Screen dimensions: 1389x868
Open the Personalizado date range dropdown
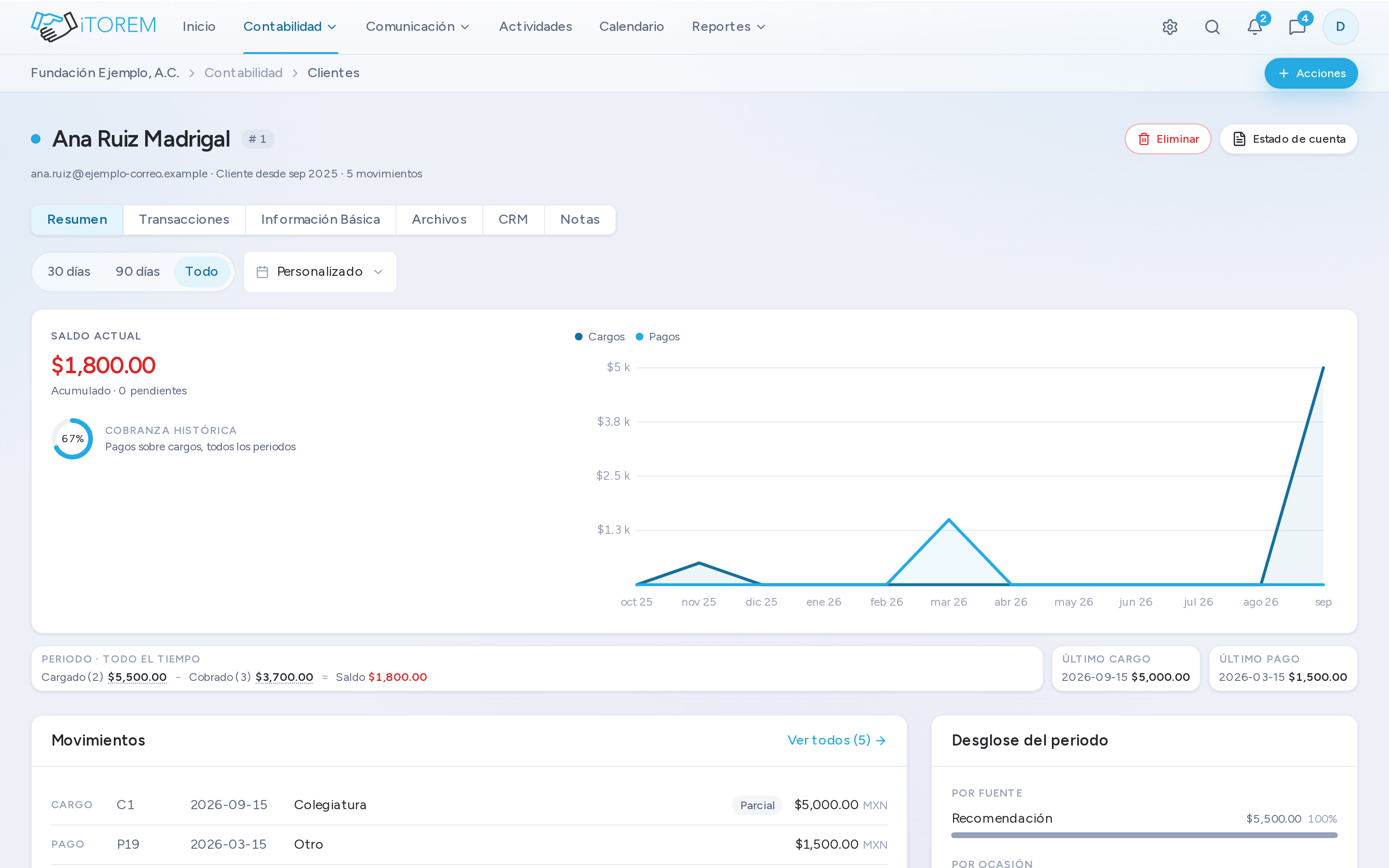[320, 272]
